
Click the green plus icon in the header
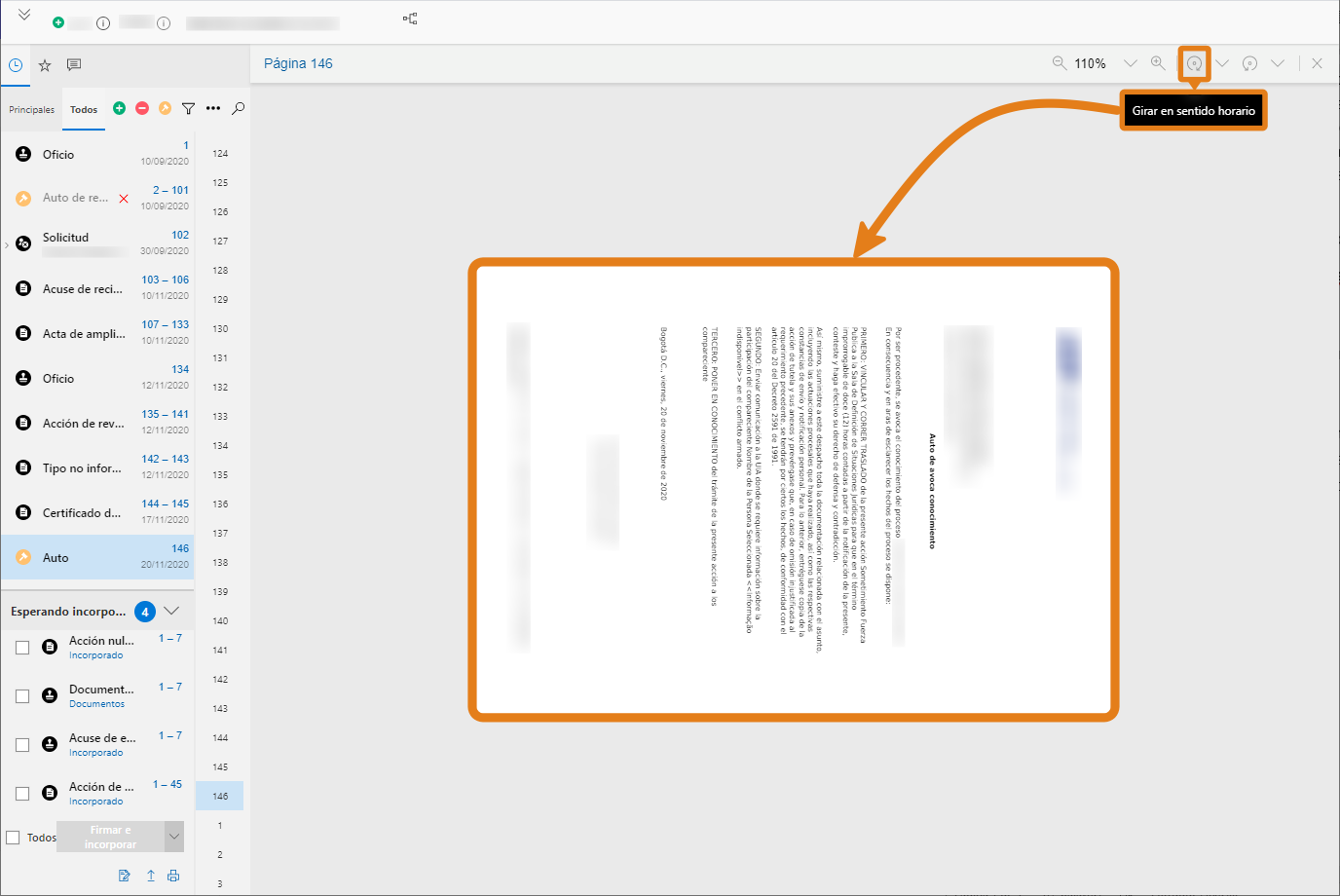[58, 22]
